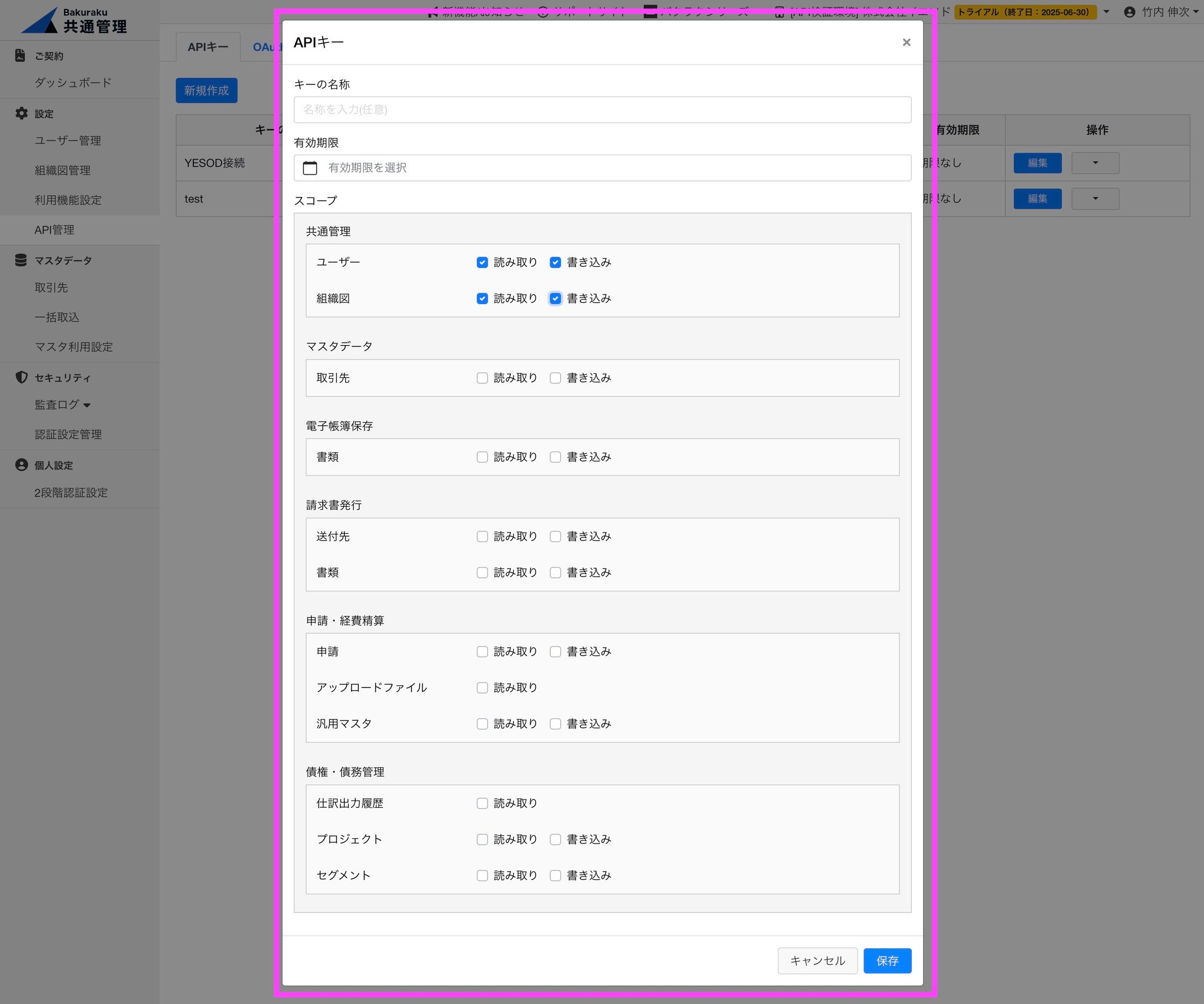Enable 取引先 読み取り checkbox
Viewport: 1204px width, 1004px height.
coord(482,378)
